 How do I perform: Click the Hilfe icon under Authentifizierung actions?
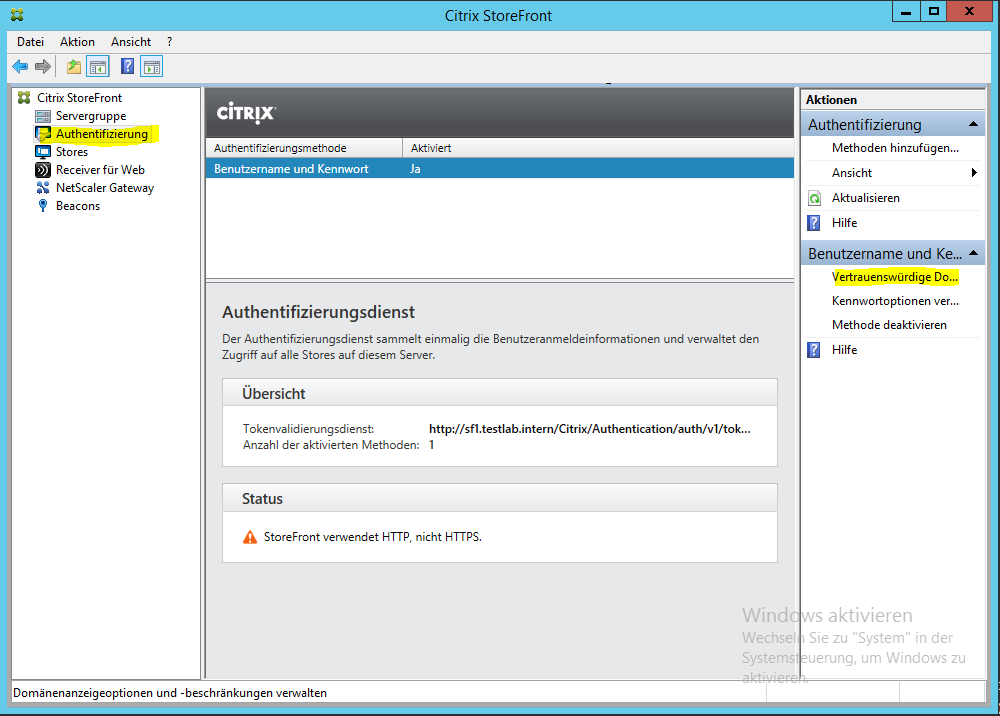(814, 223)
